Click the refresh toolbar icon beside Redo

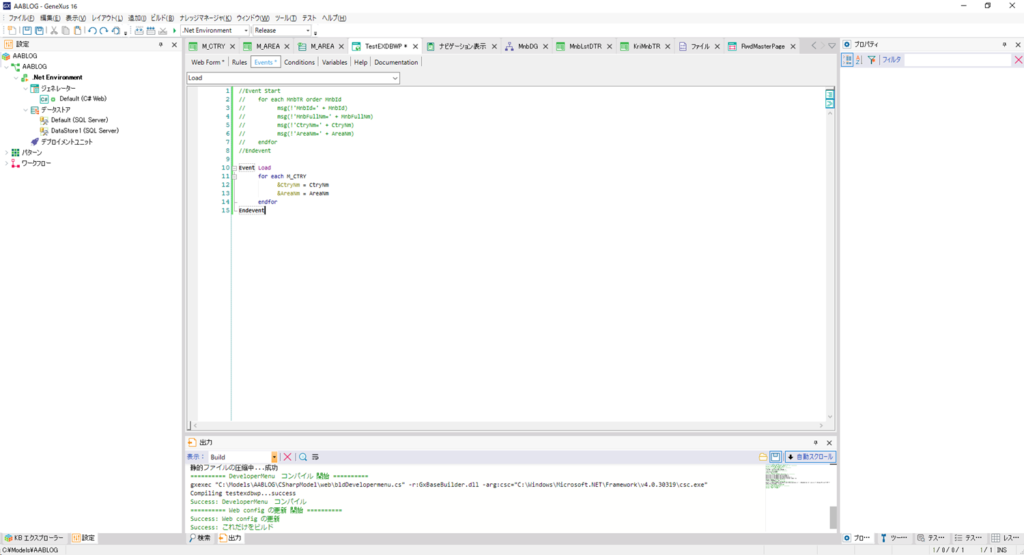(x=116, y=31)
